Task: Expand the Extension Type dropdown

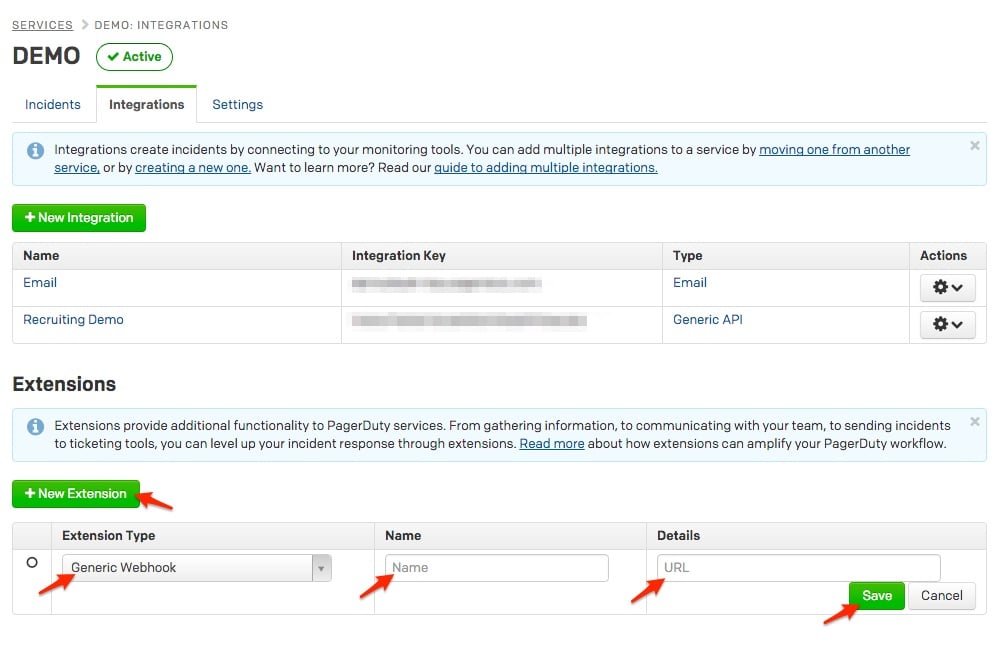Action: [321, 568]
